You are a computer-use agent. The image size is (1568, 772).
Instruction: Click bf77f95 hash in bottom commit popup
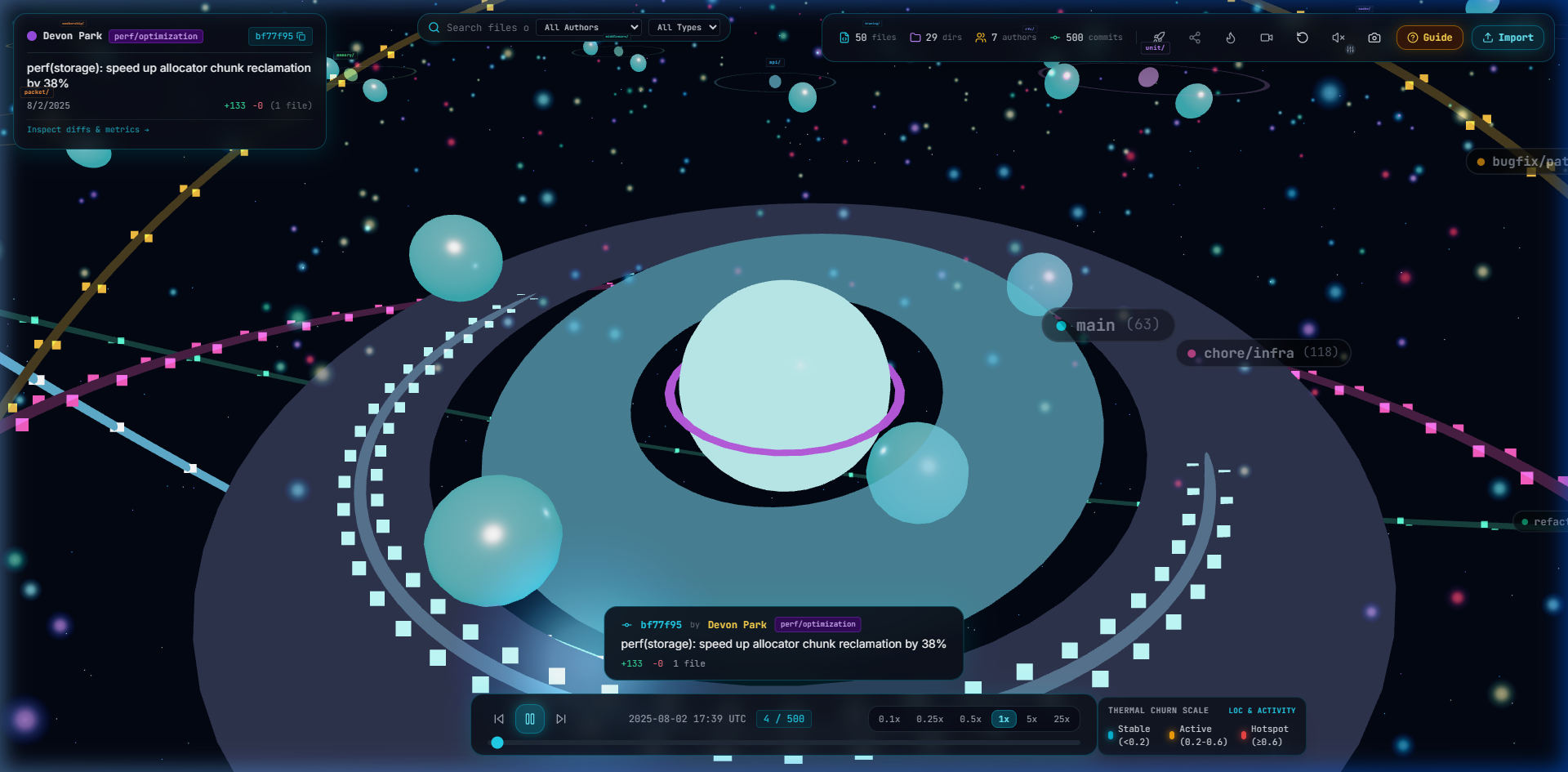coord(661,625)
